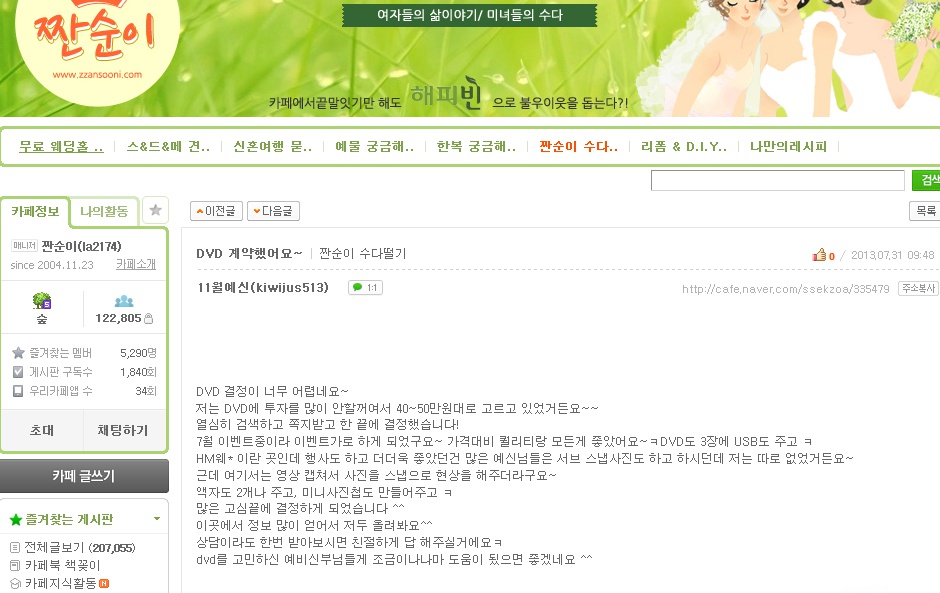This screenshot has width=940, height=593.
Task: Switch to the 나의활동 tab
Action: (104, 211)
